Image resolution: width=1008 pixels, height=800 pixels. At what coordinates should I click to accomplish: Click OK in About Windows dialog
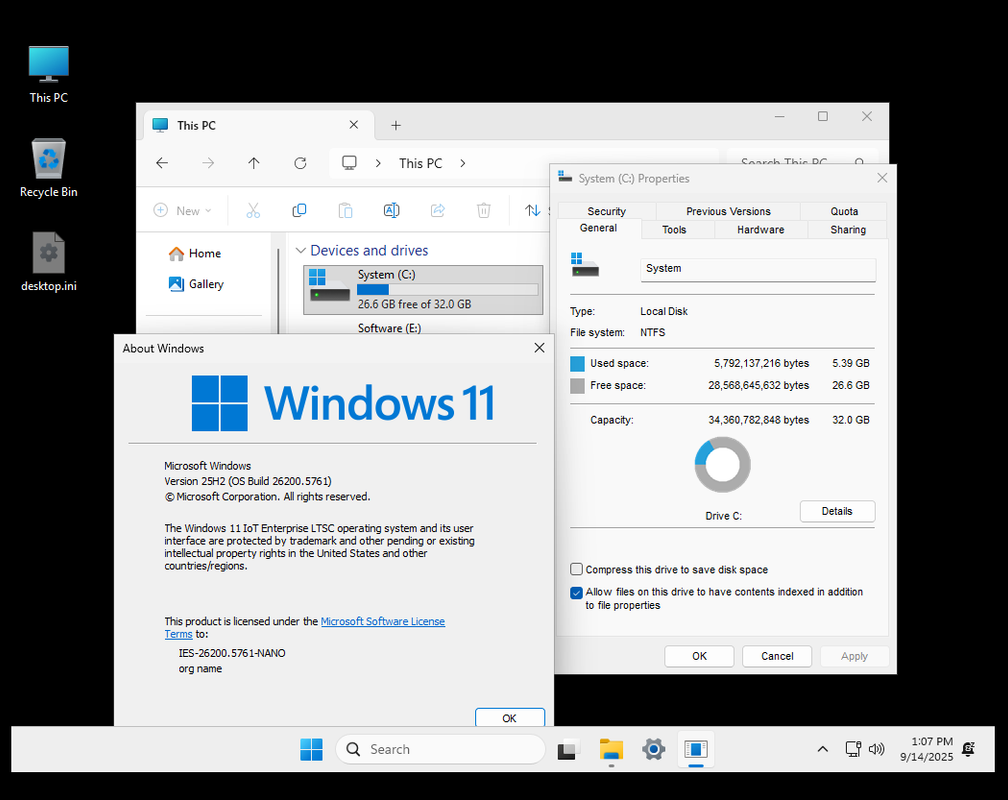point(510,718)
